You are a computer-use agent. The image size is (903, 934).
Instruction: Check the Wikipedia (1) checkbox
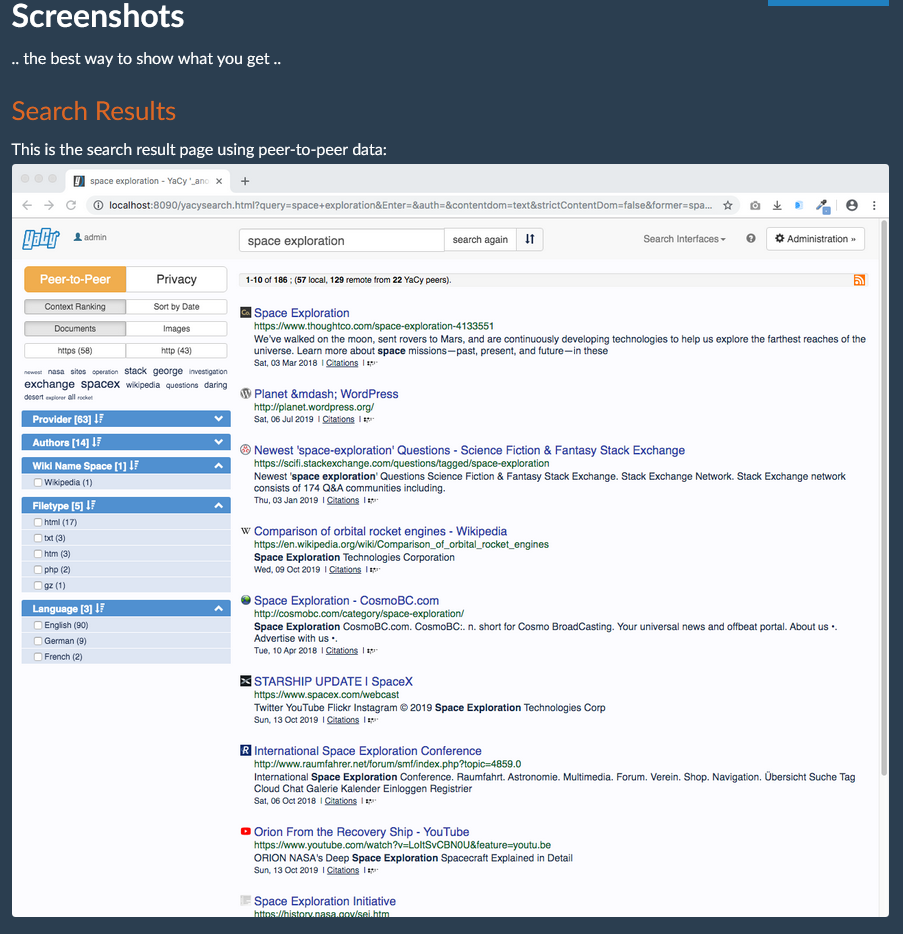38,482
